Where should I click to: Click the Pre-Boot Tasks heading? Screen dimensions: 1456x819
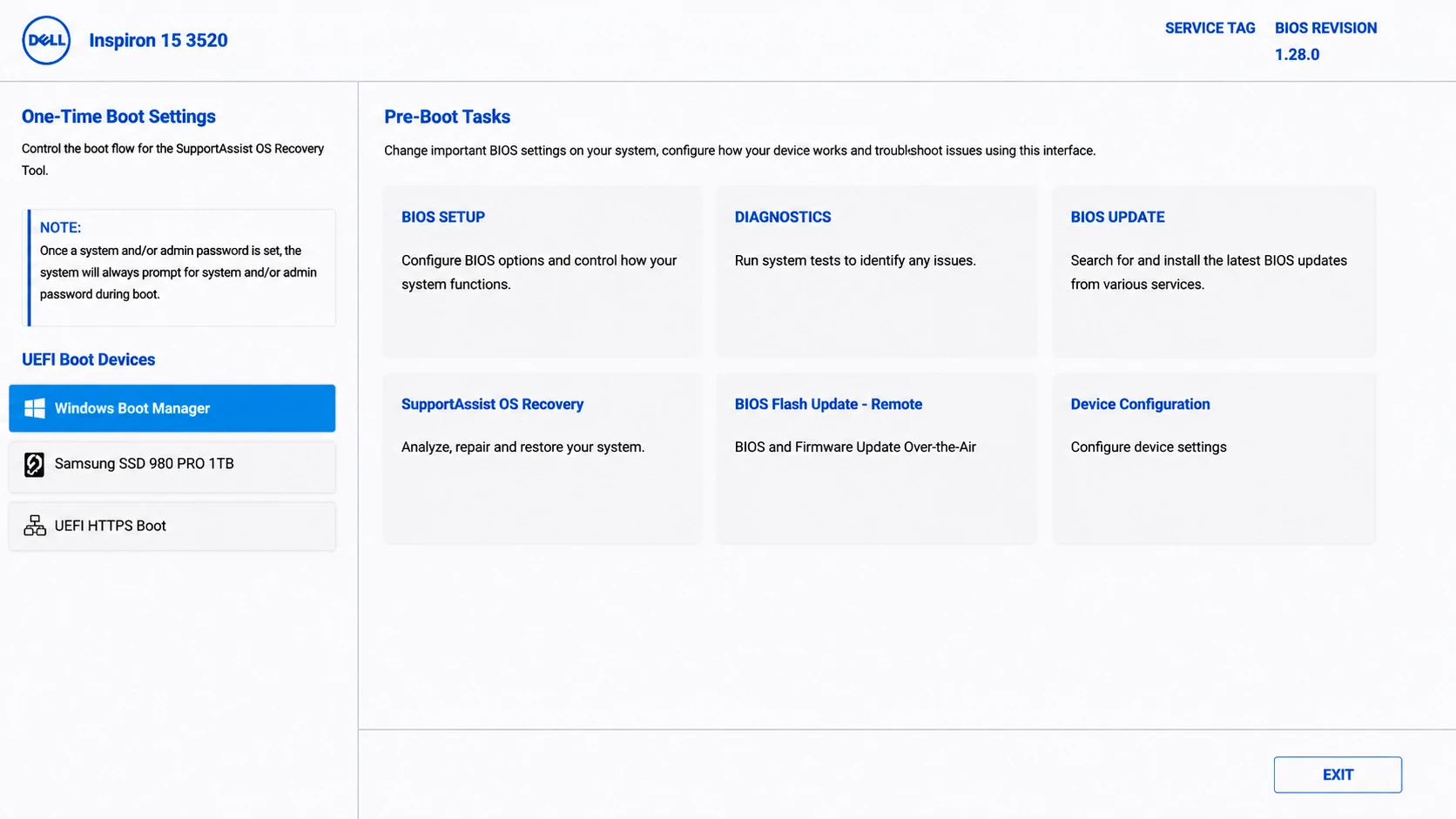point(447,117)
